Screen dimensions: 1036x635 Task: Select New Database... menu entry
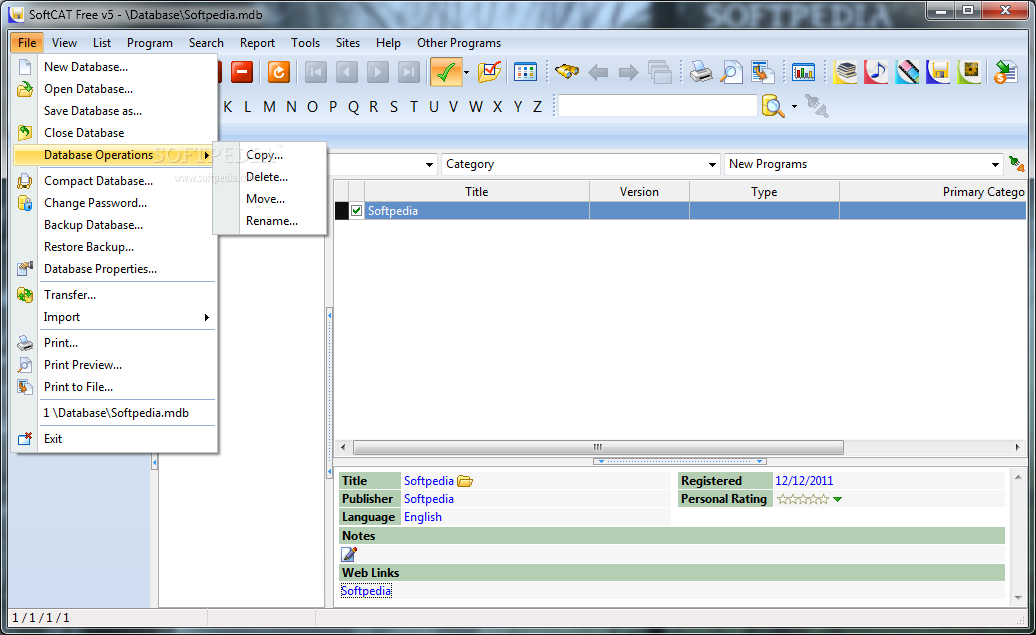point(115,67)
